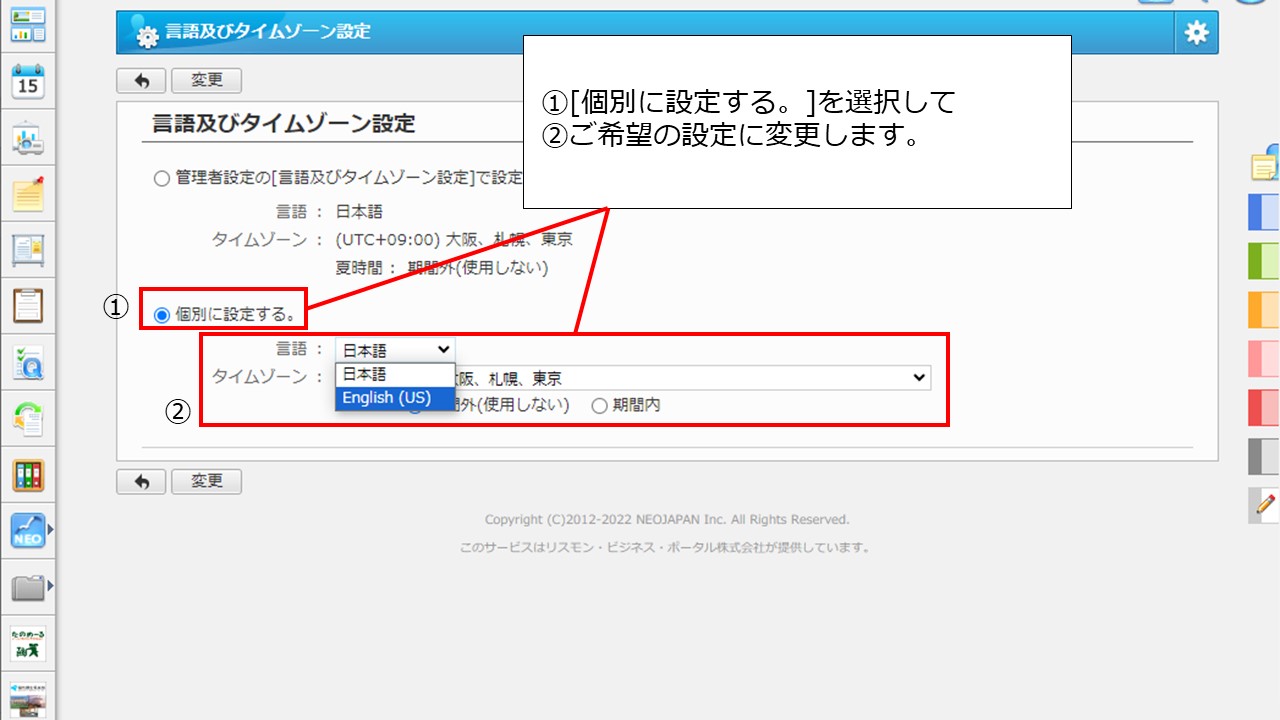Click the リスモン・ビジネス・ポータル service notice

click(665, 548)
